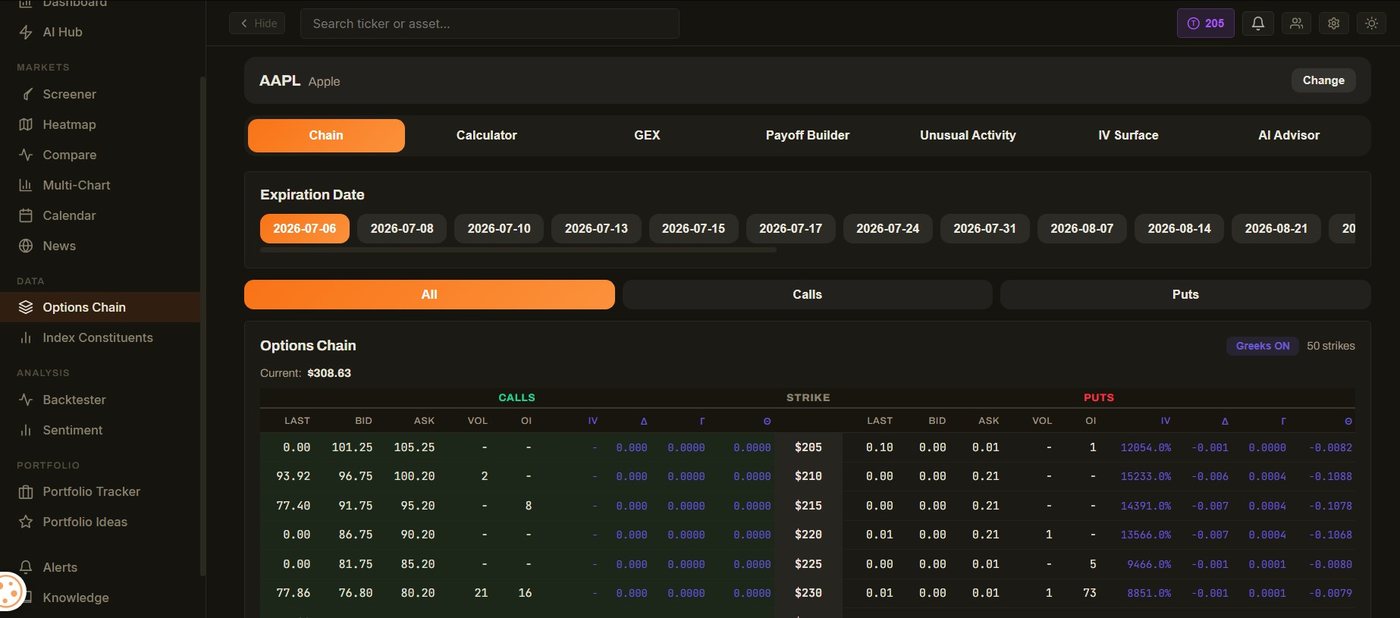The width and height of the screenshot is (1400, 618).
Task: Switch to the GEX tab
Action: [x=647, y=135]
